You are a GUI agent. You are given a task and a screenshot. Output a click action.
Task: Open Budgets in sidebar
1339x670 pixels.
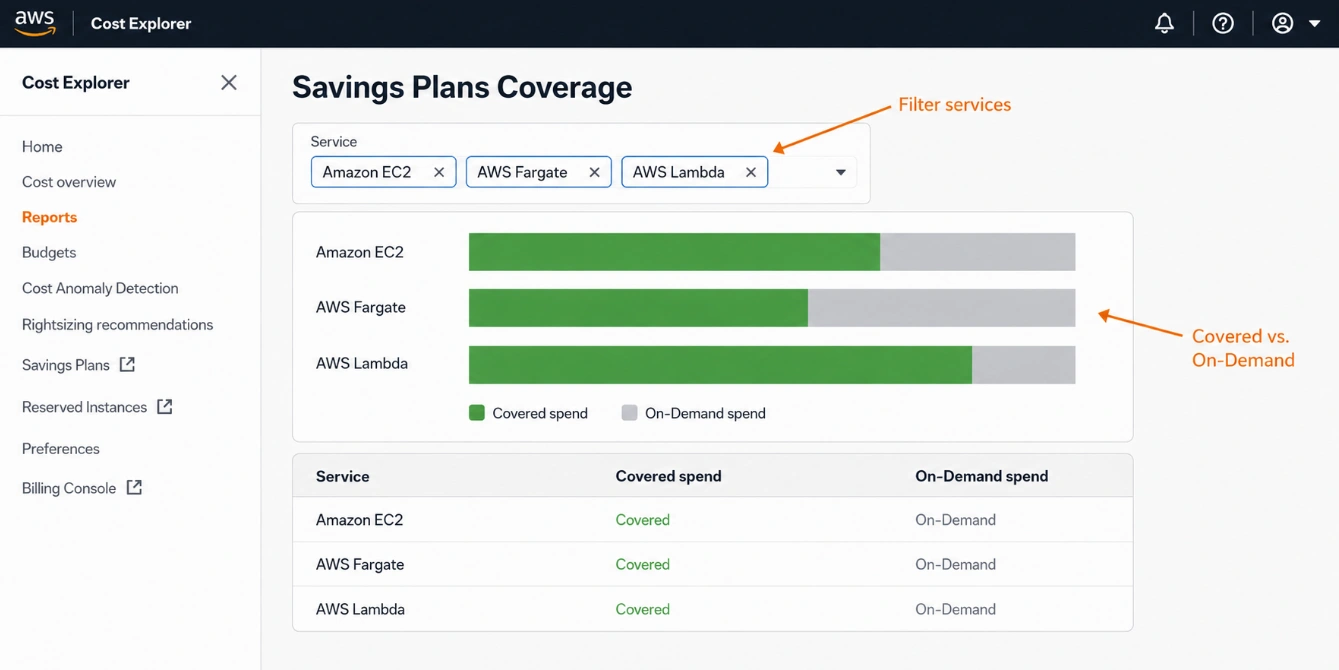pos(49,253)
